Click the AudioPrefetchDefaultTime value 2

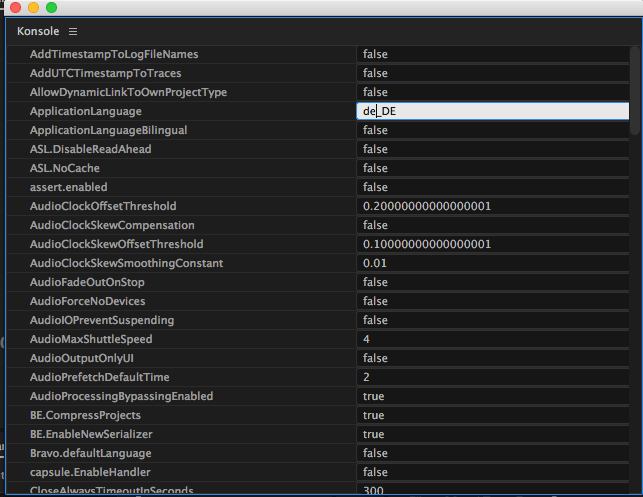(x=490, y=378)
